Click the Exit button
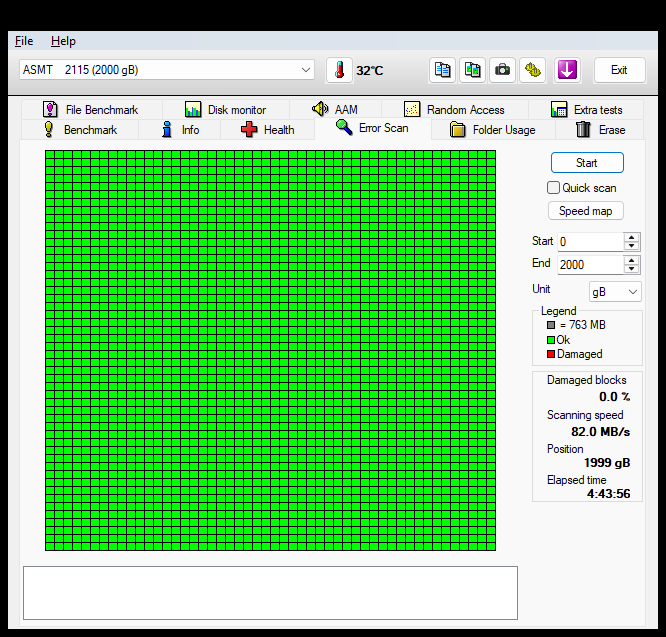666x637 pixels. tap(619, 70)
